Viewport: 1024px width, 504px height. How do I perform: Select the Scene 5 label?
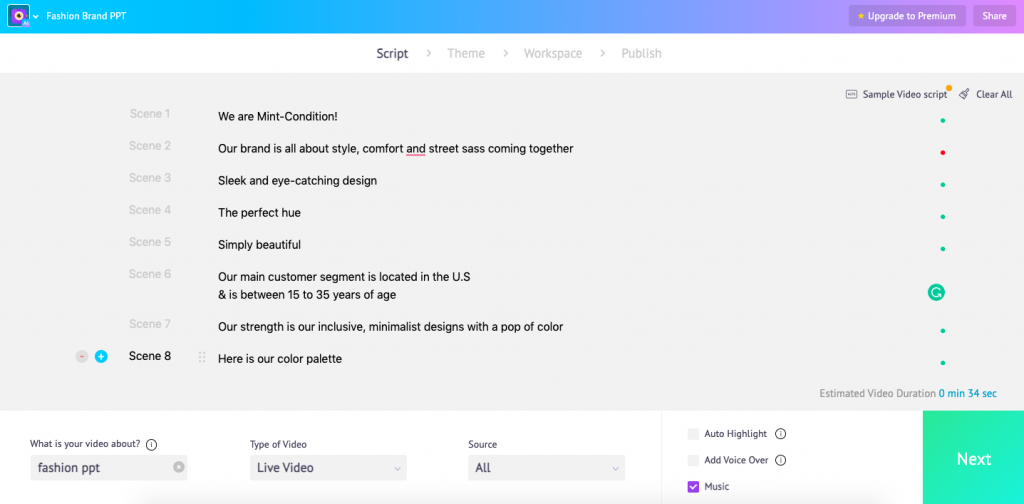pos(150,242)
